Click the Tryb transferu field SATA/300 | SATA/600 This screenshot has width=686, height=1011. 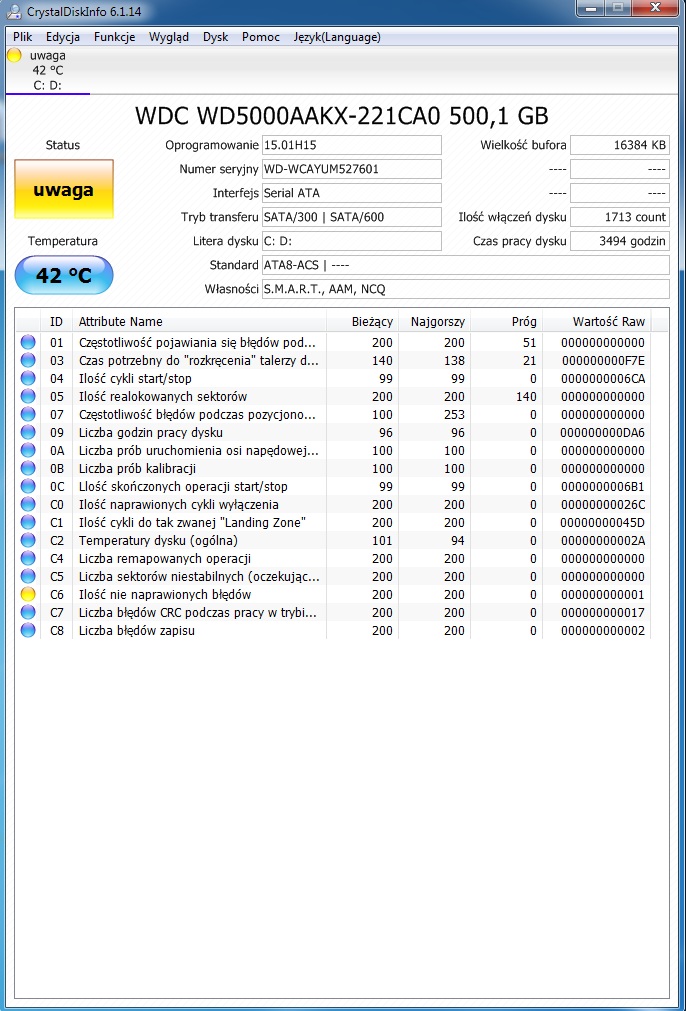351,217
